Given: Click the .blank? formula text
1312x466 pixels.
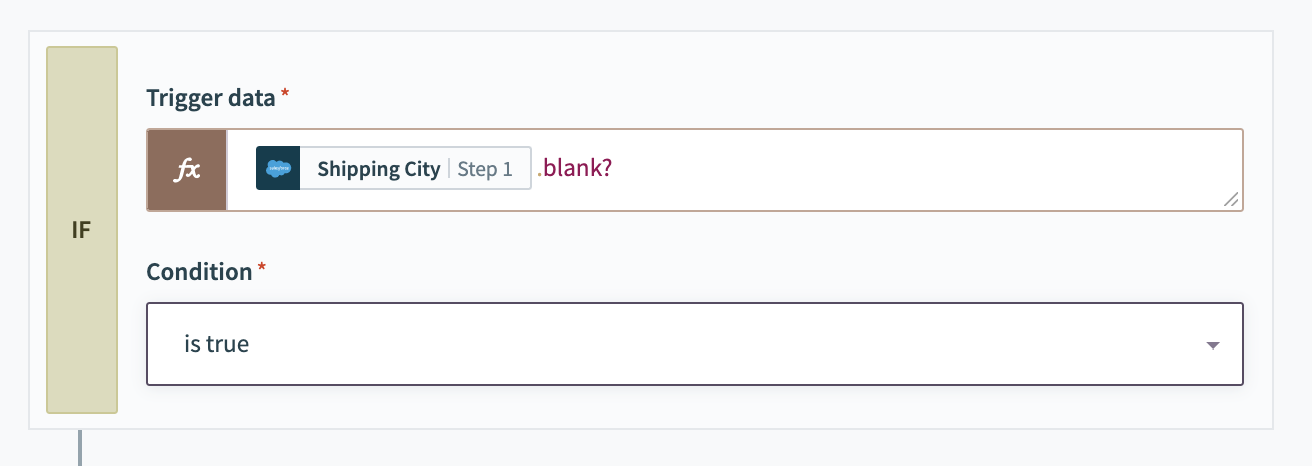Looking at the screenshot, I should (x=575, y=169).
